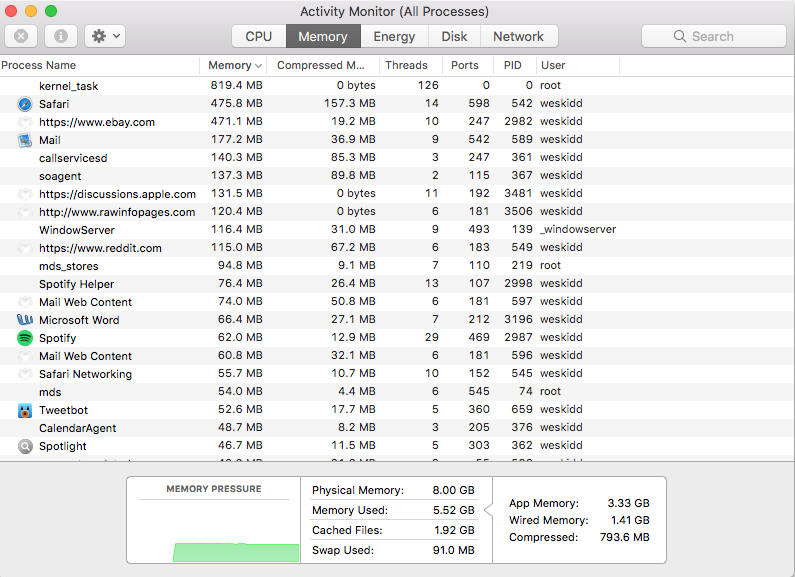Toggle Memory column sort order
Image resolution: width=795 pixels, height=577 pixels.
point(233,65)
